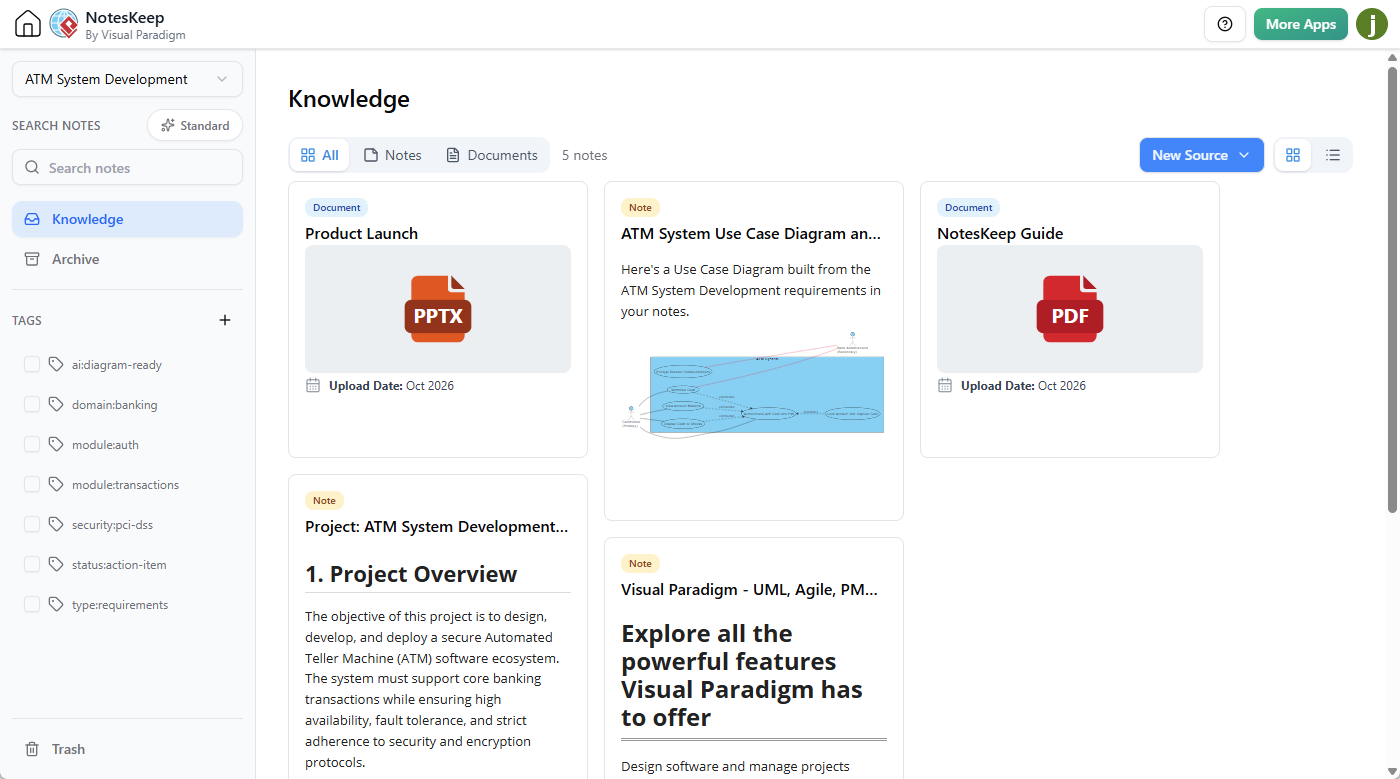Click the tag icon beside domain:banking
The height and width of the screenshot is (779, 1400).
click(x=56, y=404)
